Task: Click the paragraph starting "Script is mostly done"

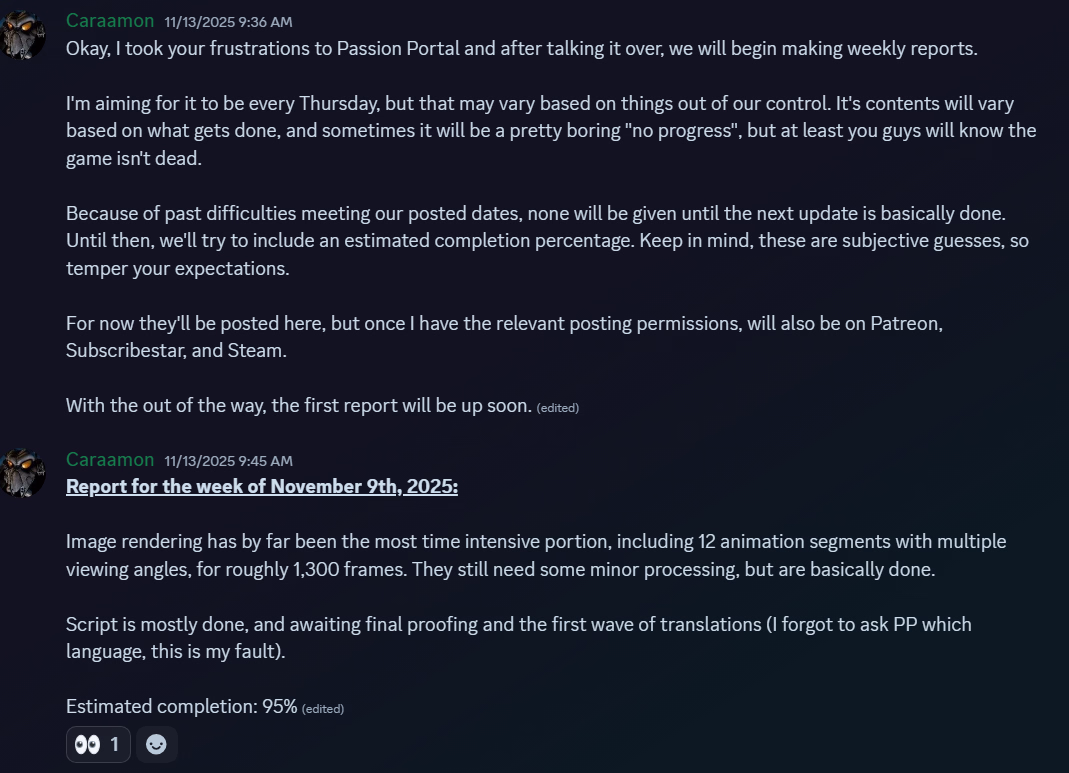Action: click(518, 638)
